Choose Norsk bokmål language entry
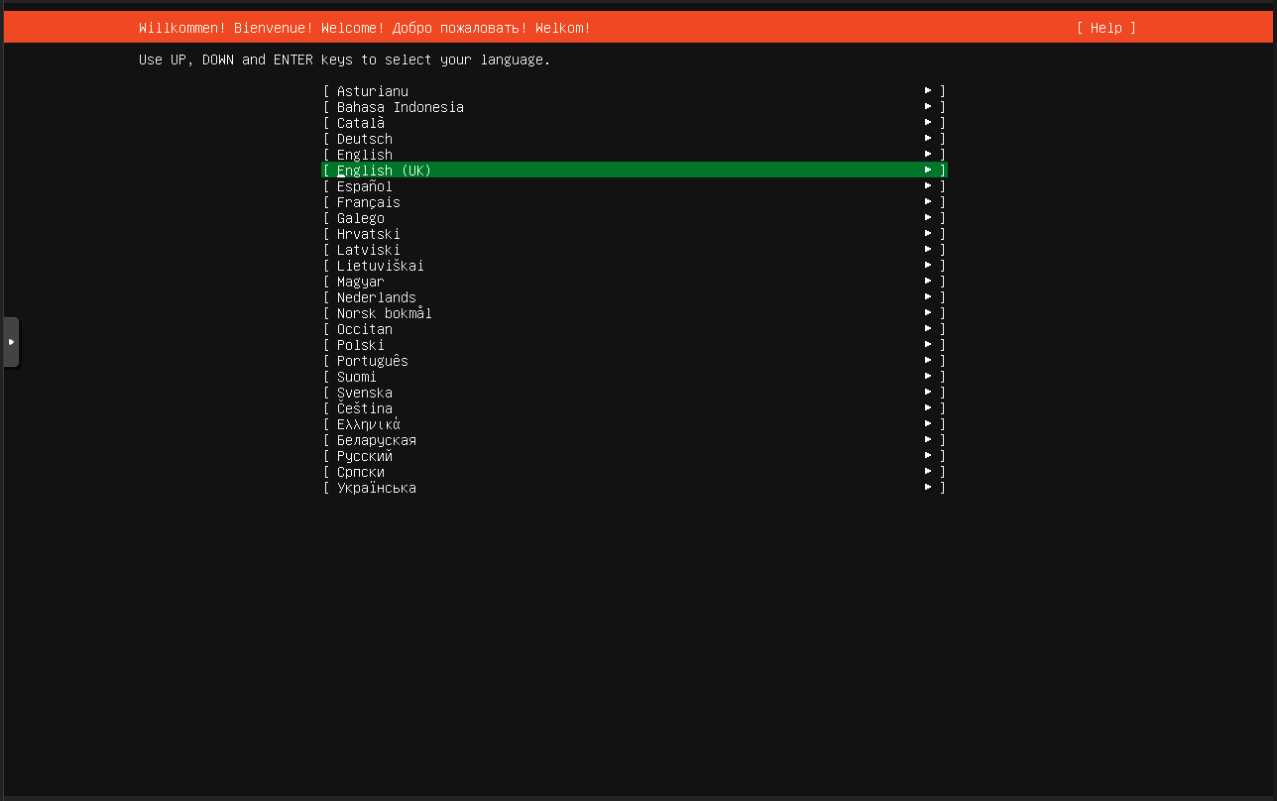Image resolution: width=1277 pixels, height=801 pixels. click(x=384, y=313)
